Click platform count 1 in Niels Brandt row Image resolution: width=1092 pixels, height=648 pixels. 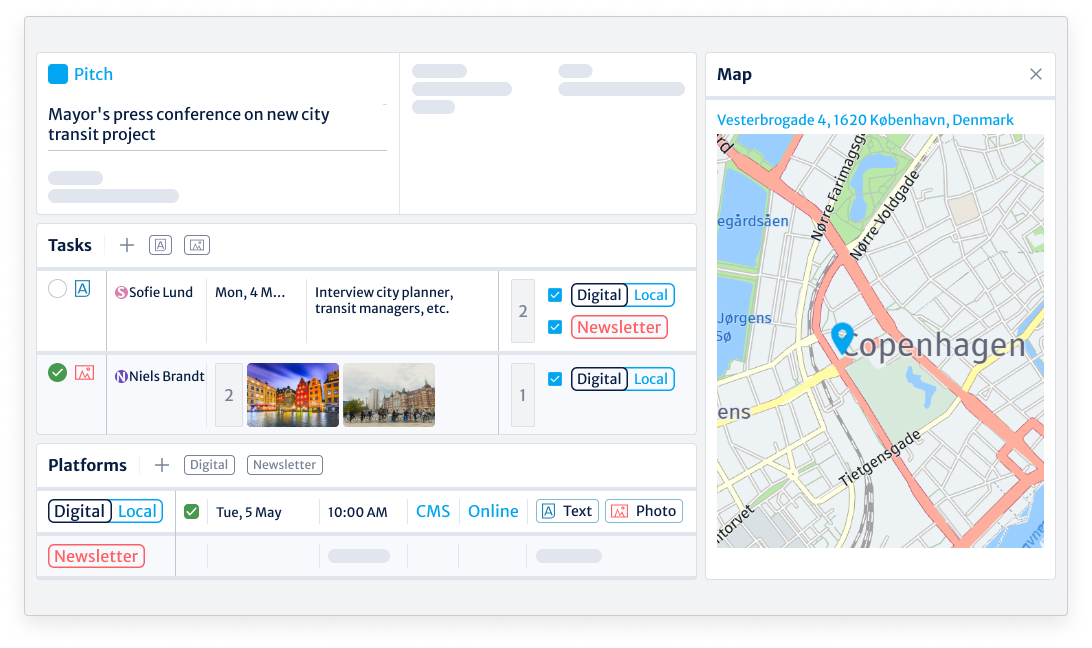(523, 395)
